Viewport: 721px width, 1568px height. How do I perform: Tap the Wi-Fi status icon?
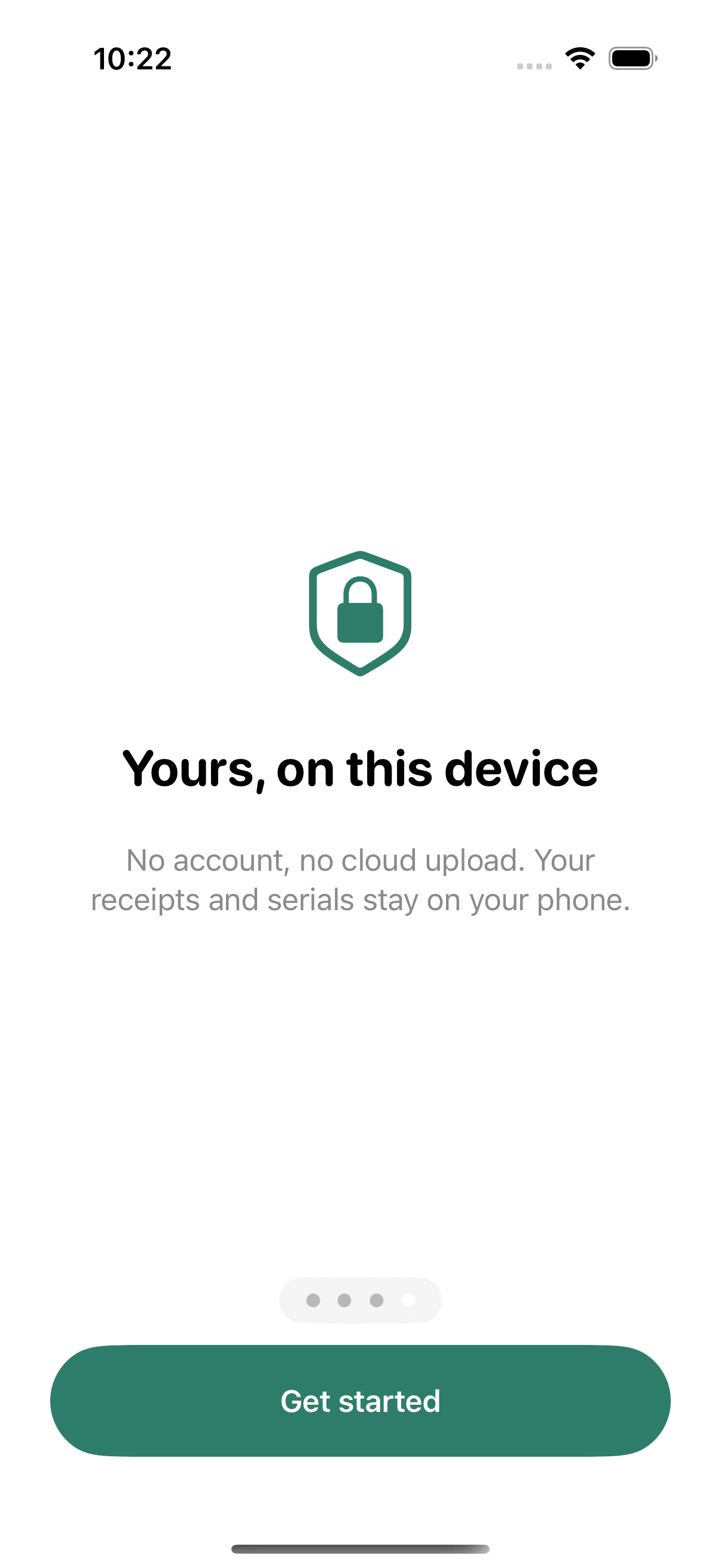580,59
